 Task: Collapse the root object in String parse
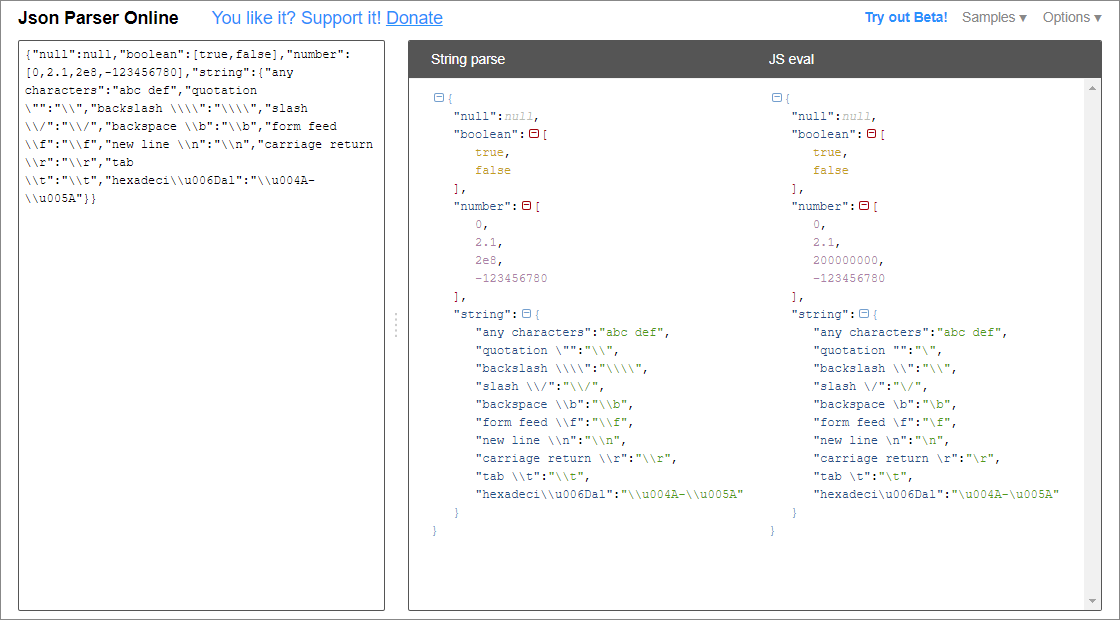439,98
